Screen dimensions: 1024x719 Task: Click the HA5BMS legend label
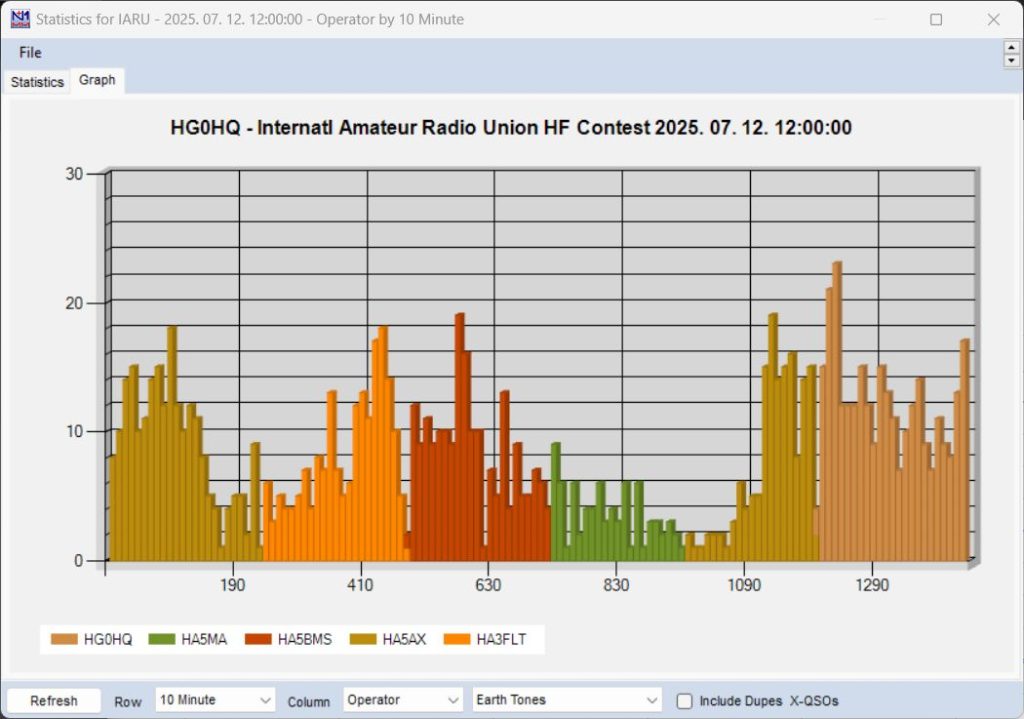tap(305, 639)
